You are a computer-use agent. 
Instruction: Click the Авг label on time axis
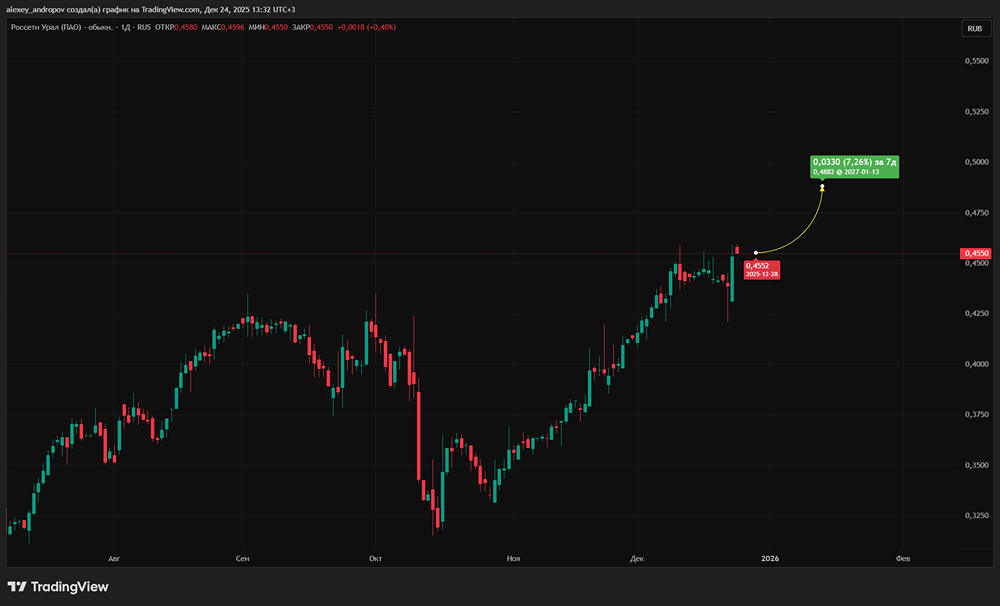coord(112,557)
